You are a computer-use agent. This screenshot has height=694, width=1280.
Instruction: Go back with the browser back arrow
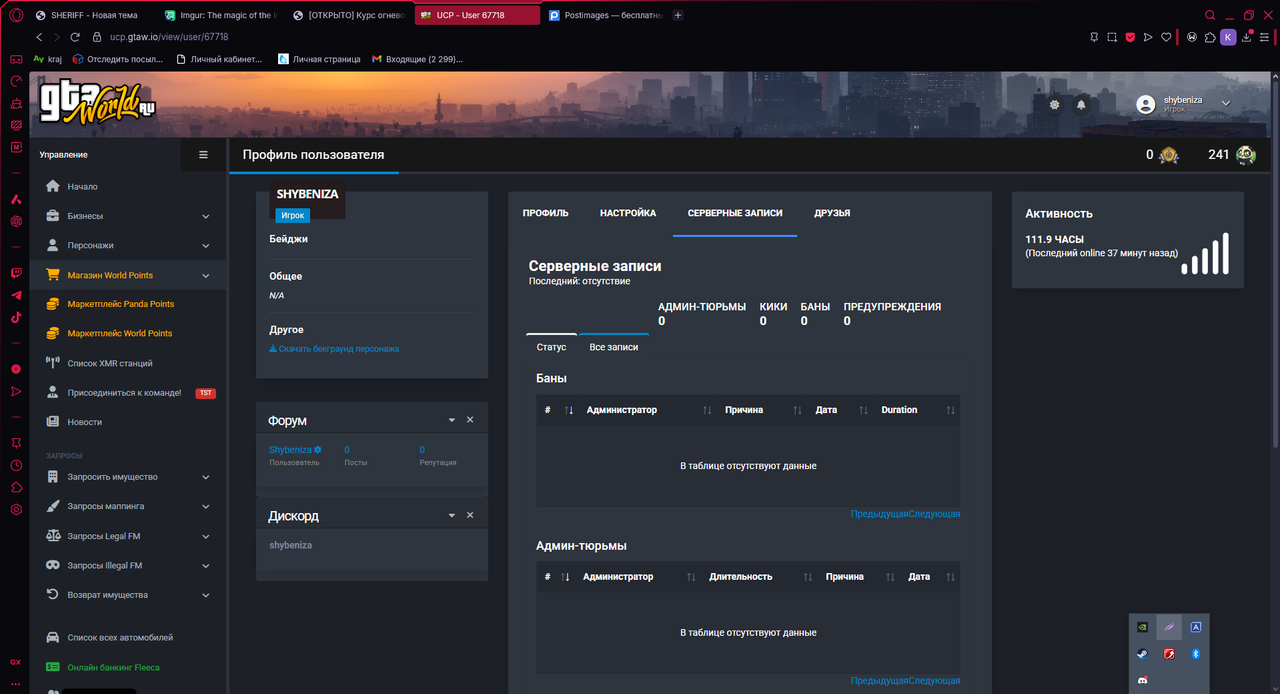tap(40, 37)
